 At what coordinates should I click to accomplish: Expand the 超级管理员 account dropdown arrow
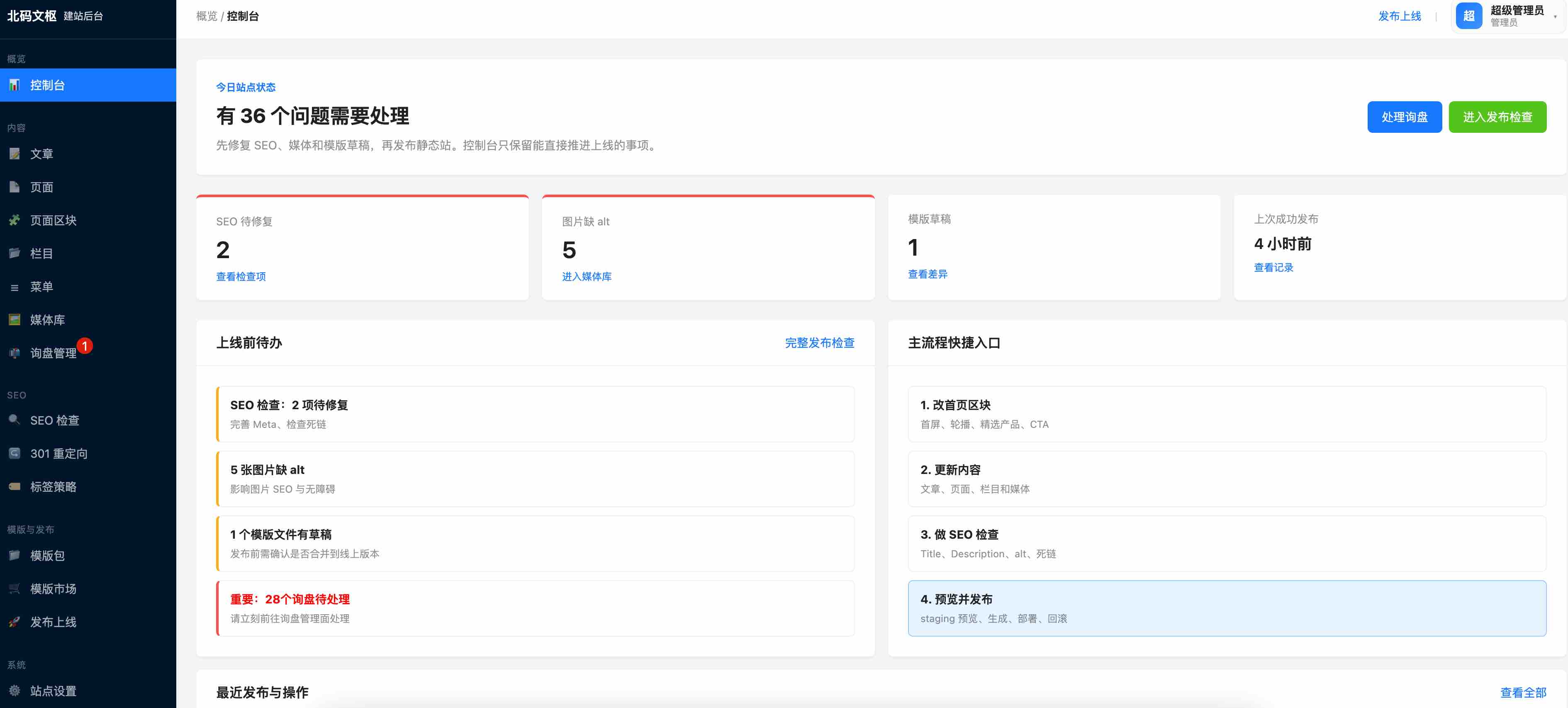pos(1555,17)
